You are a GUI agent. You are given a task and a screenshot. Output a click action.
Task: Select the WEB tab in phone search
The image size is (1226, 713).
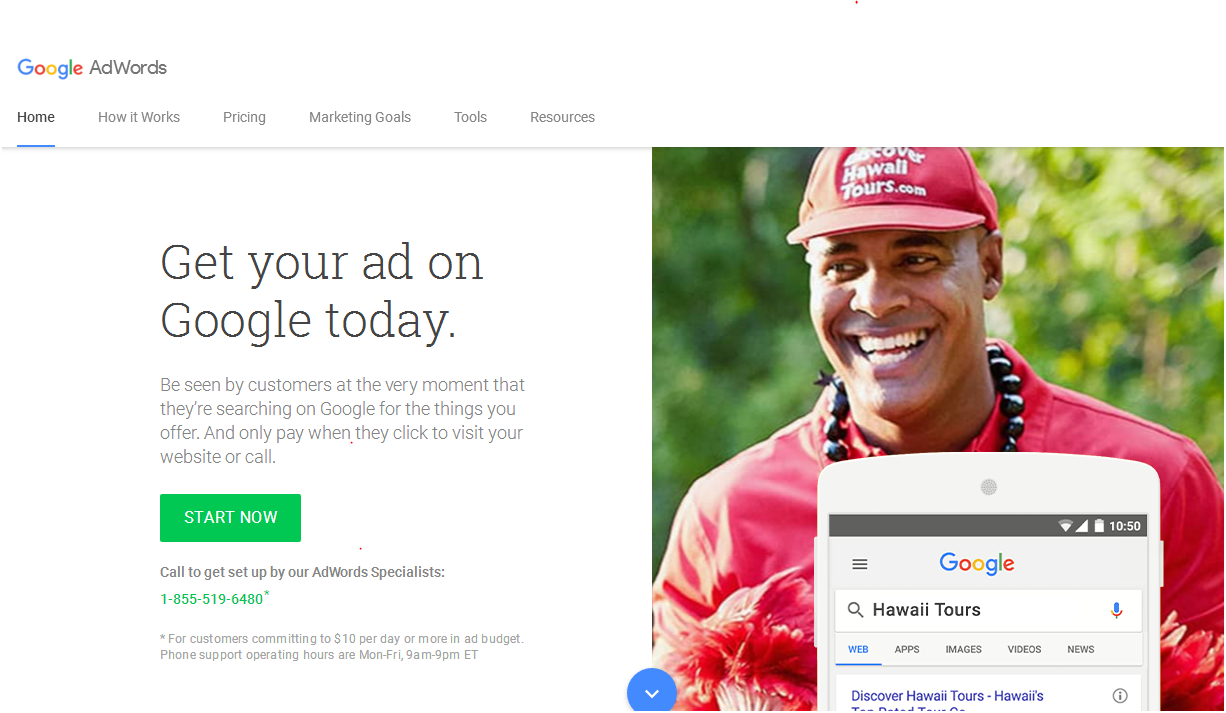pos(858,649)
